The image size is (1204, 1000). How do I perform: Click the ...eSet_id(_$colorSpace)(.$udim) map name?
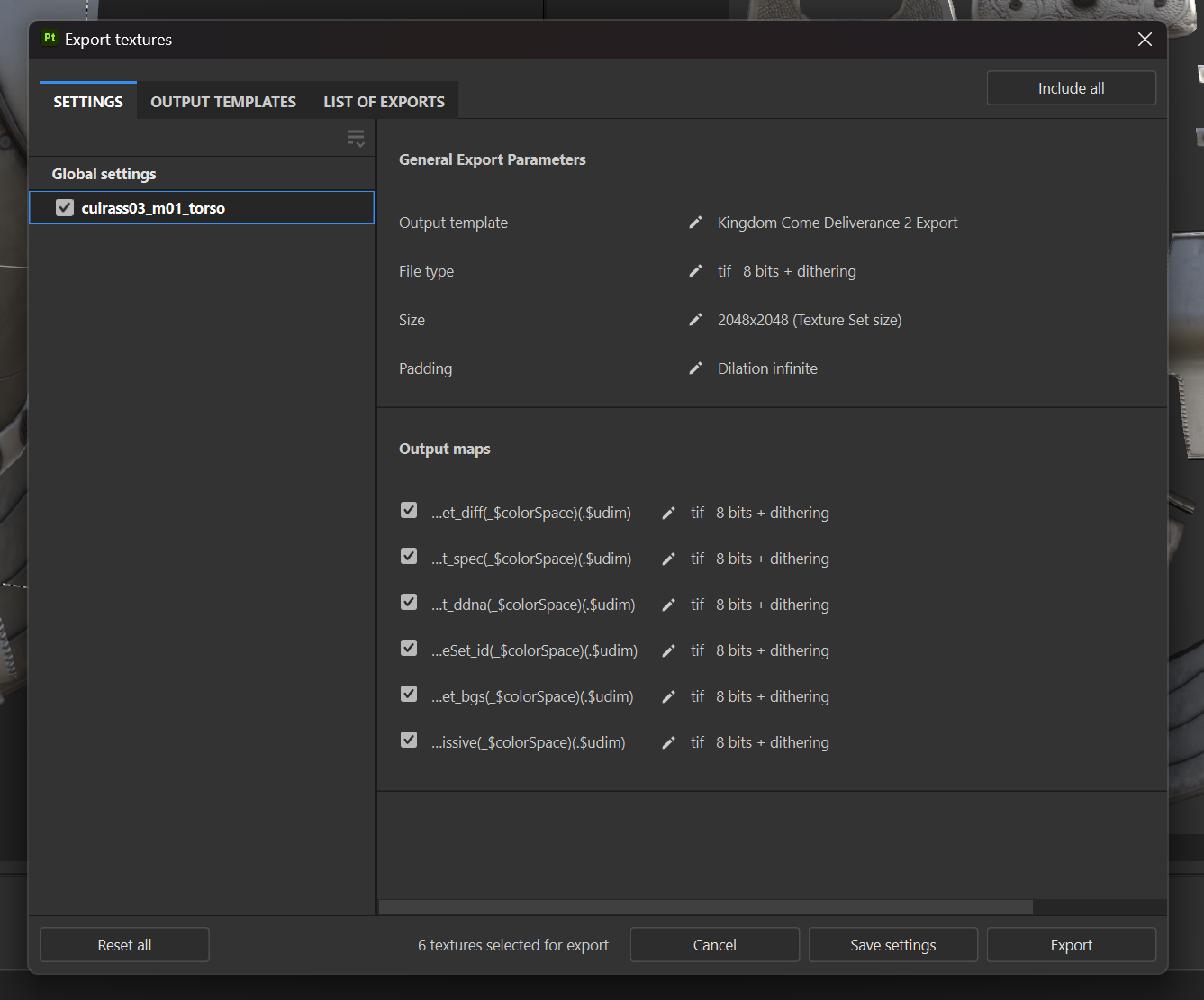535,650
